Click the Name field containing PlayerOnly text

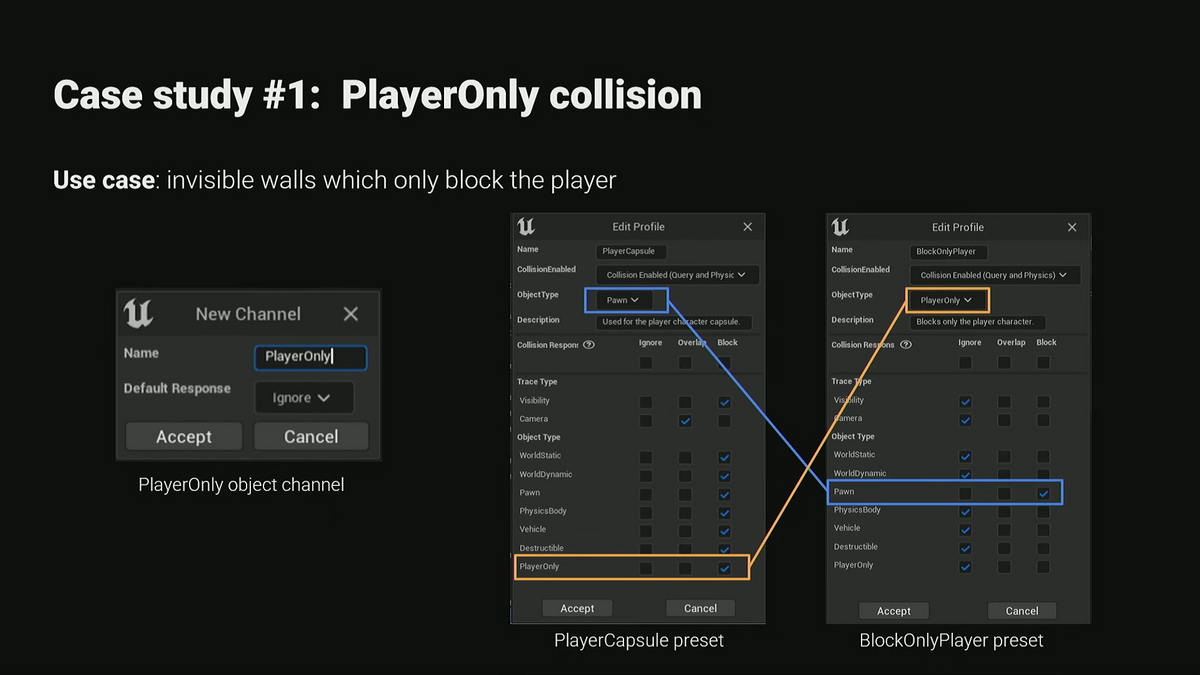point(310,357)
